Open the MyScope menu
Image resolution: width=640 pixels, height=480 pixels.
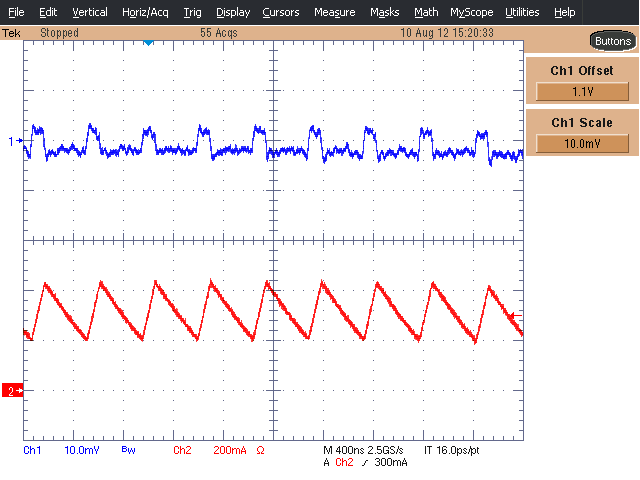click(471, 12)
